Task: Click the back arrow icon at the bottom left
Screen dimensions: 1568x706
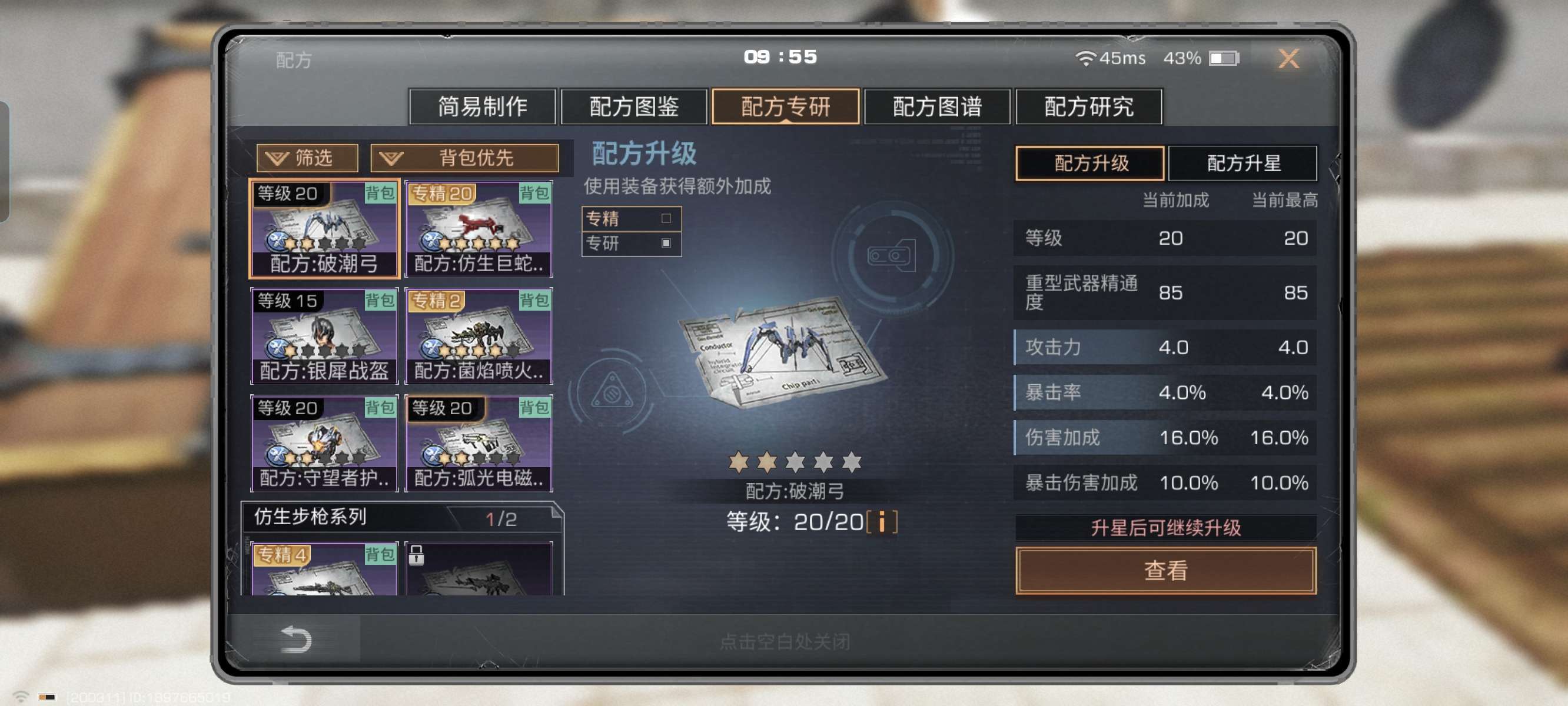Action: coord(296,639)
